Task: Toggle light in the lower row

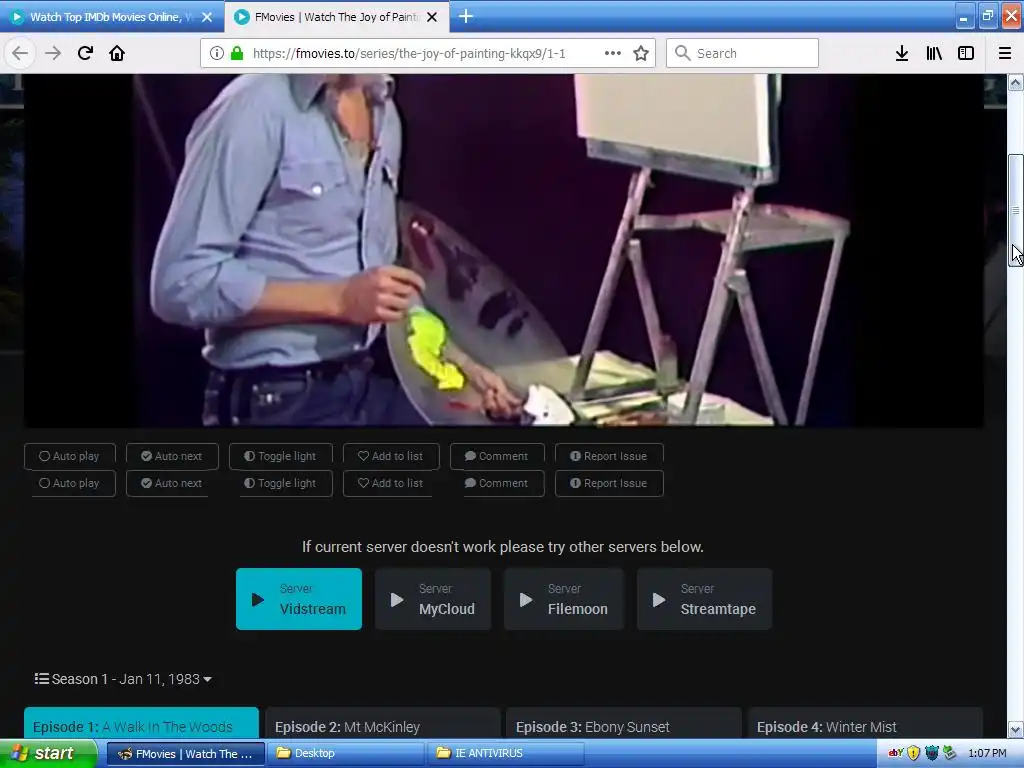Action: pyautogui.click(x=281, y=483)
